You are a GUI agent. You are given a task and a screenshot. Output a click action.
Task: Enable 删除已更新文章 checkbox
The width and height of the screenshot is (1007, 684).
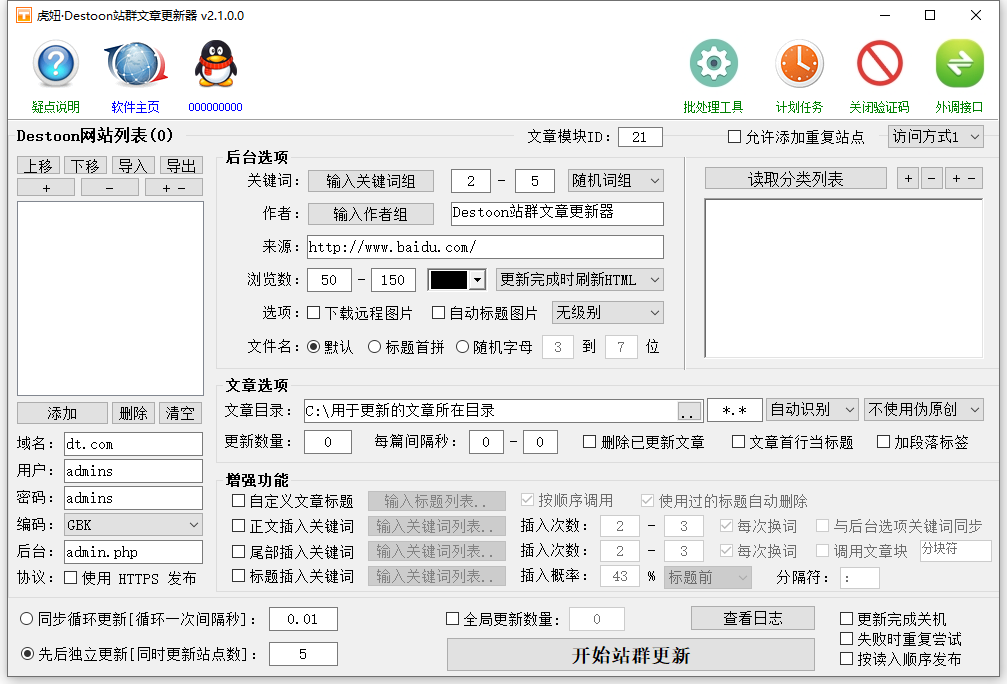click(589, 442)
